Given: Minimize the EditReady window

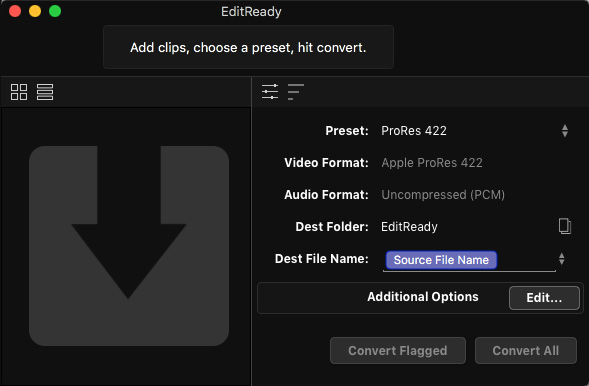Looking at the screenshot, I should (x=35, y=11).
